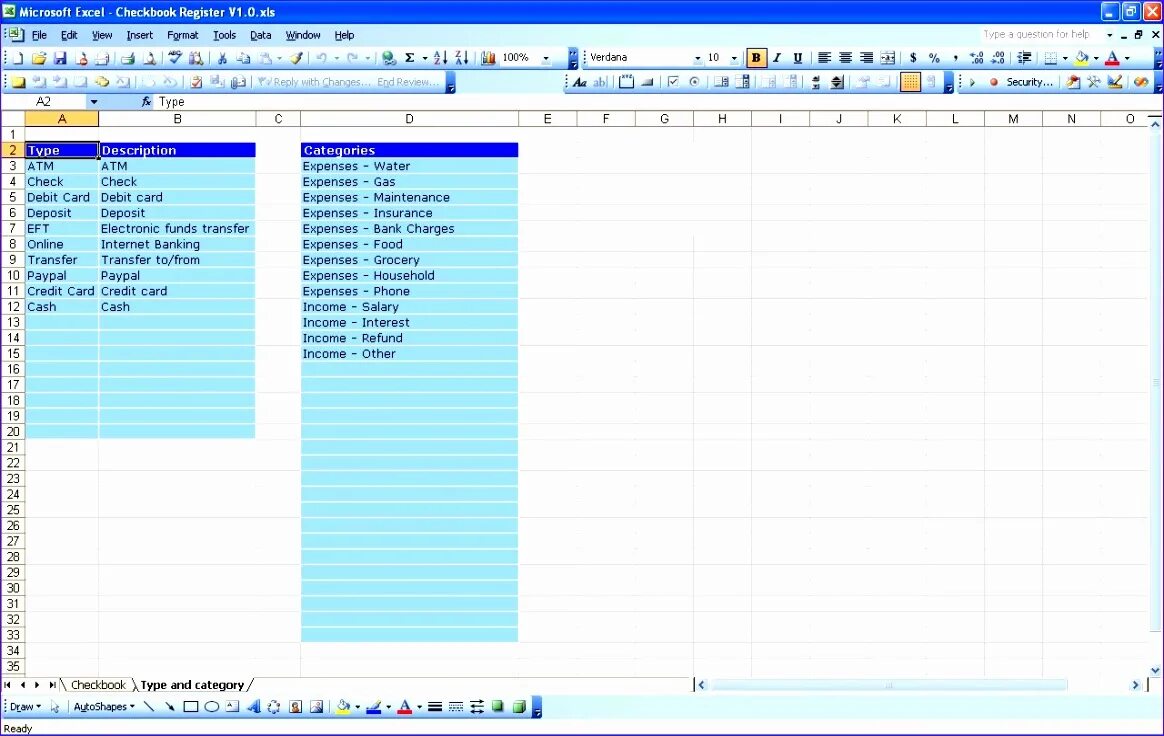The width and height of the screenshot is (1164, 736).
Task: Choose Line Color on Drawing toolbar
Action: (x=374, y=707)
